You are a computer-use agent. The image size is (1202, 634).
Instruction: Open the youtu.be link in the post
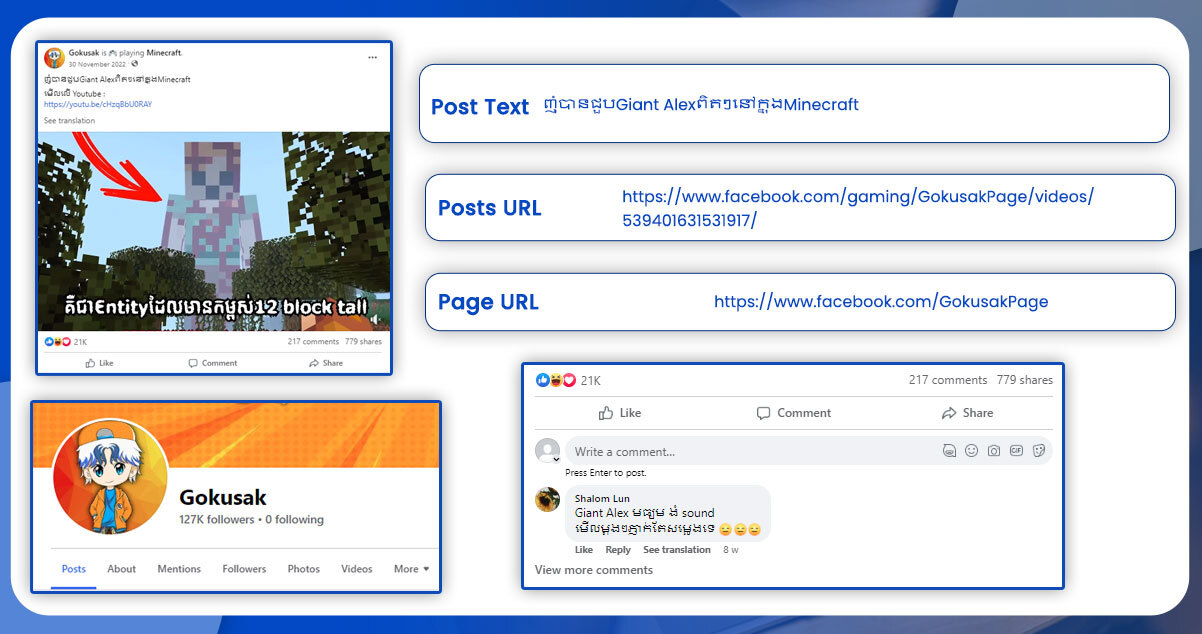click(x=97, y=104)
